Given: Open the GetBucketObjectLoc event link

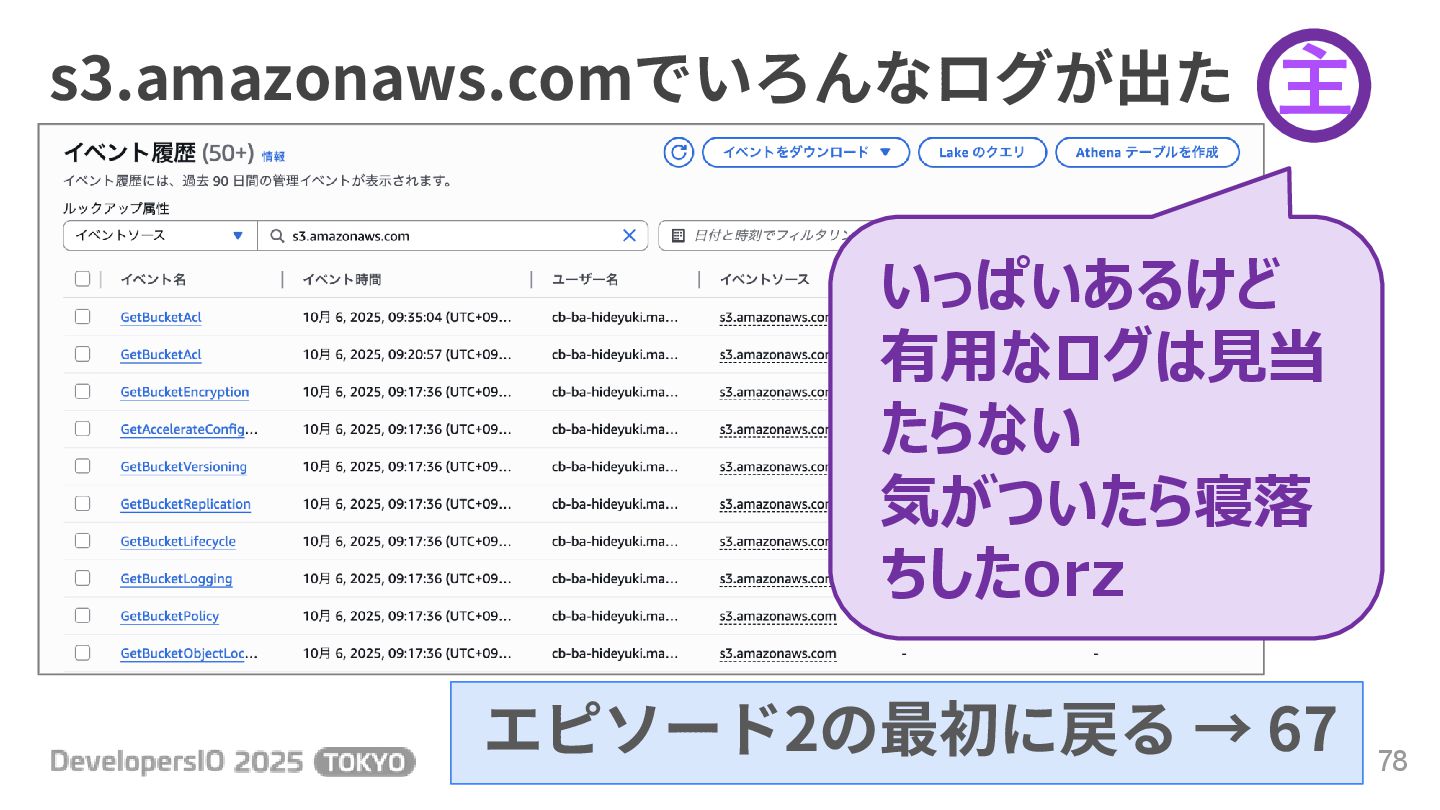Looking at the screenshot, I should click(189, 653).
